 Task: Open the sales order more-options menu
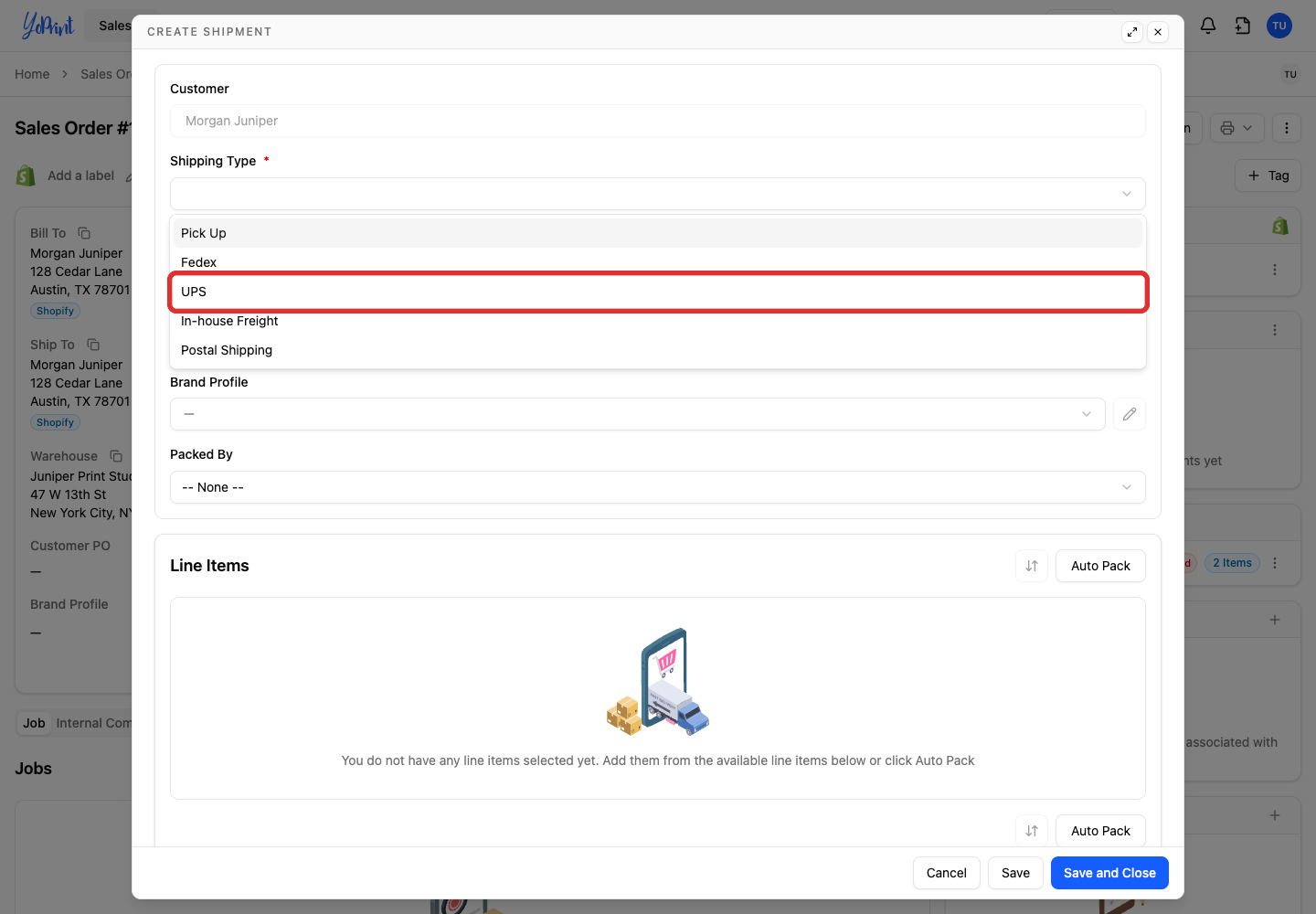[1287, 128]
